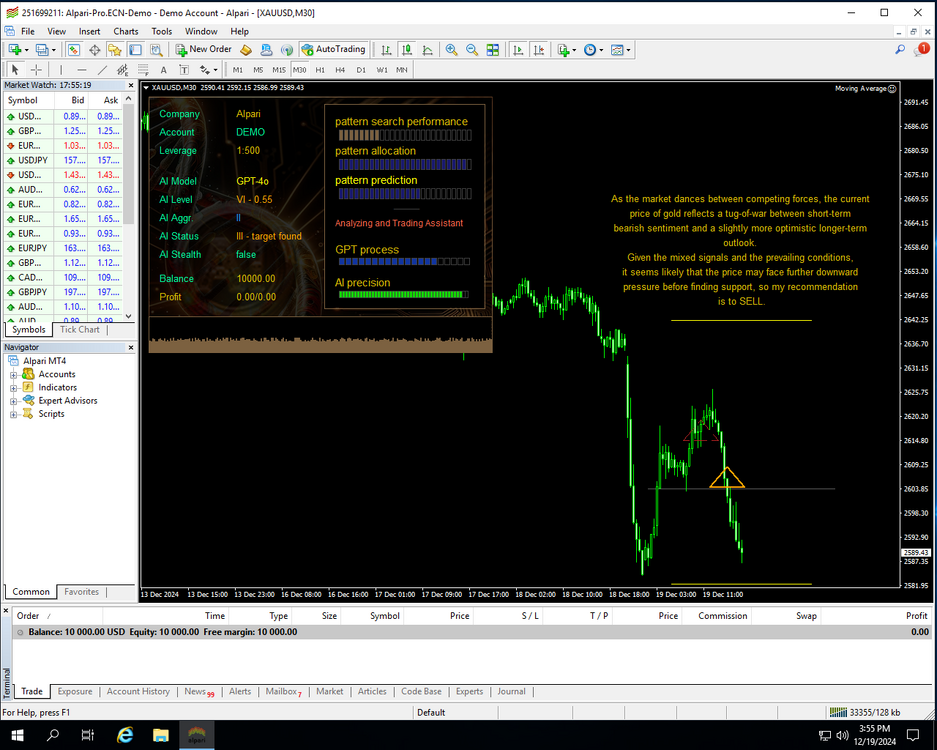Switch to M15 timeframe

click(279, 70)
